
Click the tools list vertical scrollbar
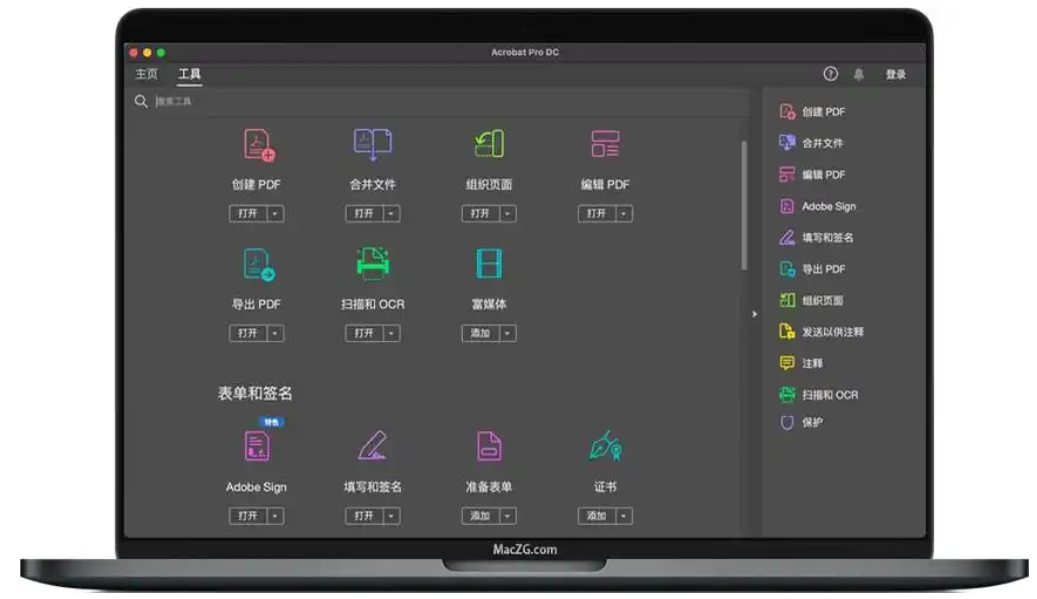pos(744,205)
